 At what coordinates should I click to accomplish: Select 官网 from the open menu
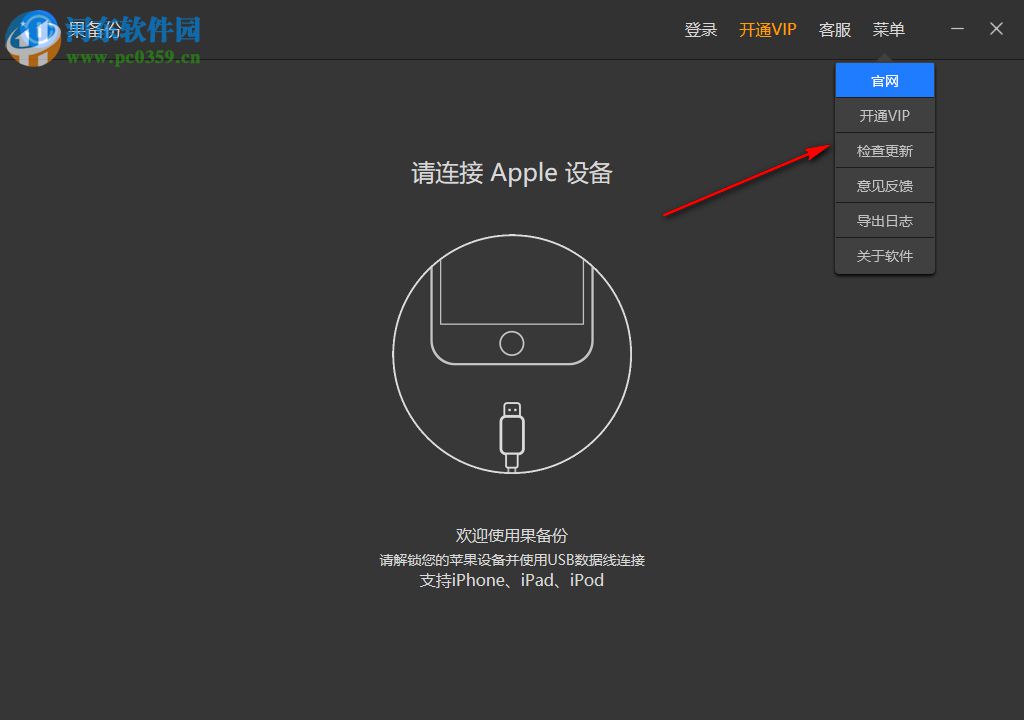coord(884,80)
